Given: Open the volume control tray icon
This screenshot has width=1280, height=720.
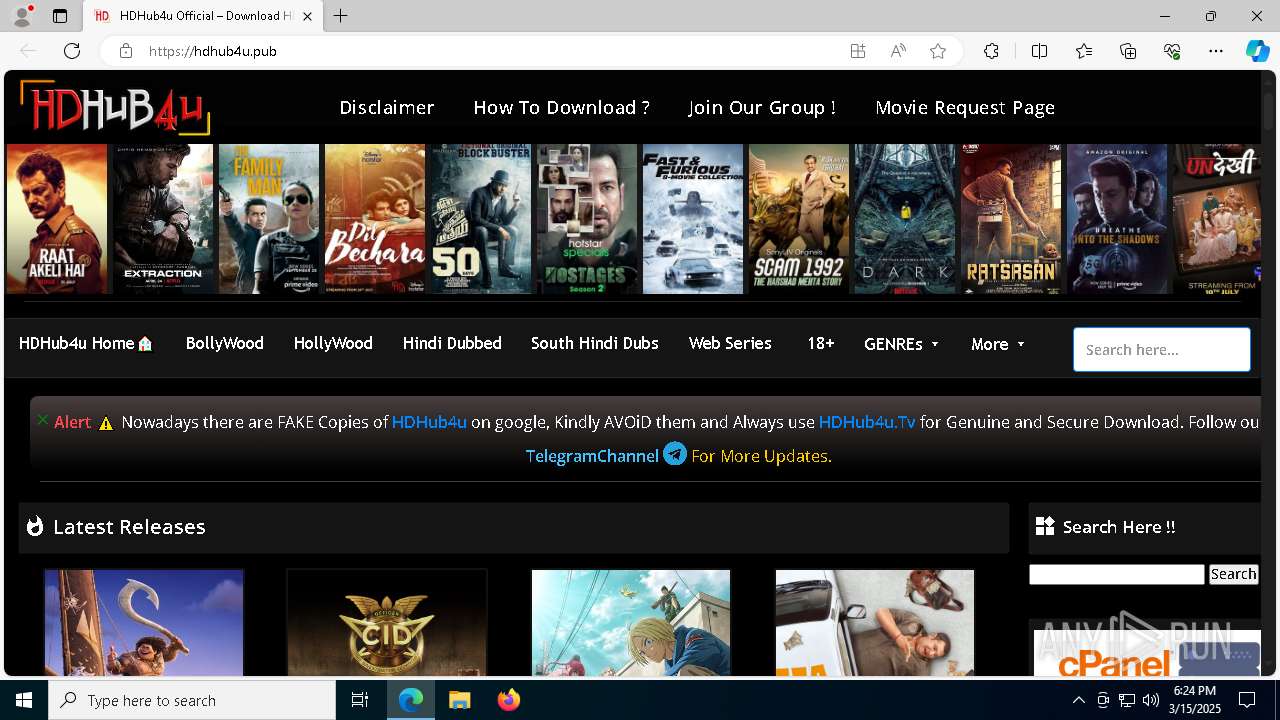Looking at the screenshot, I should (x=1151, y=700).
